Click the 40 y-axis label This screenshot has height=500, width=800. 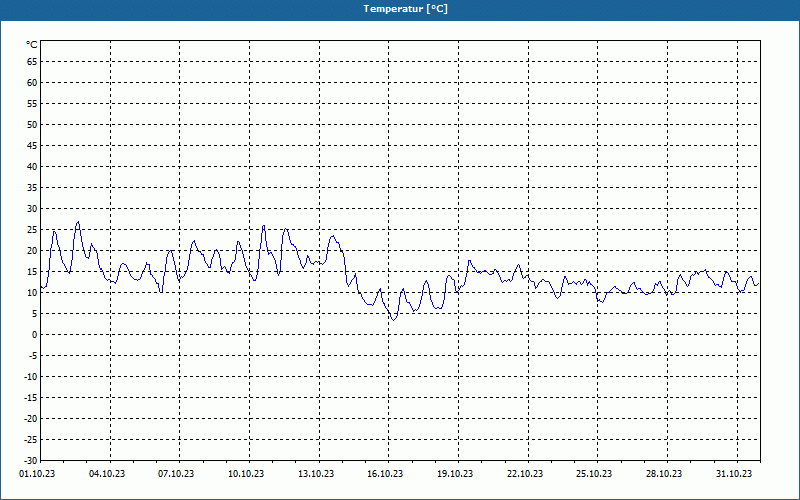(32, 167)
